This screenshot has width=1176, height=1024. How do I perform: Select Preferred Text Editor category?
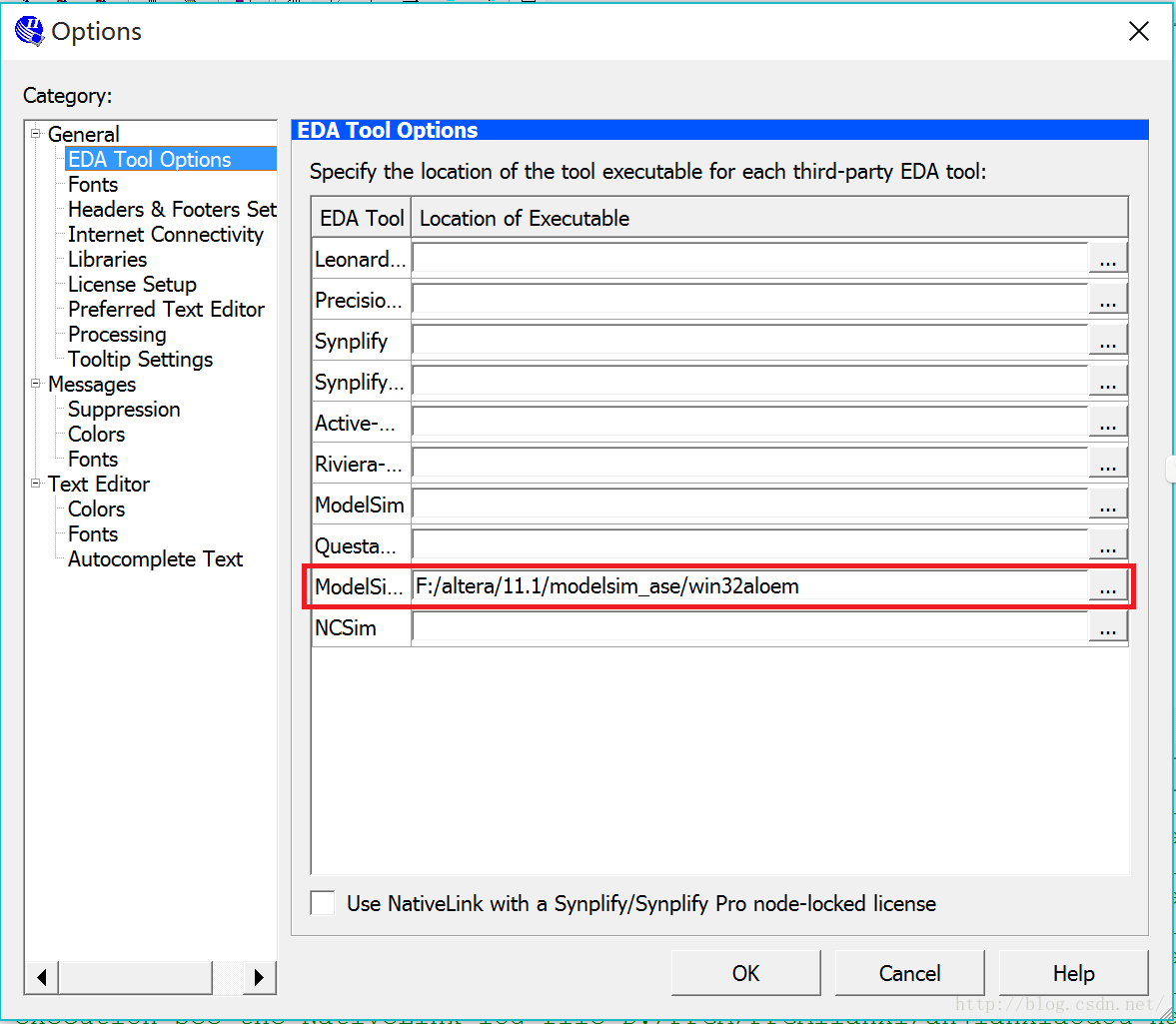point(166,309)
